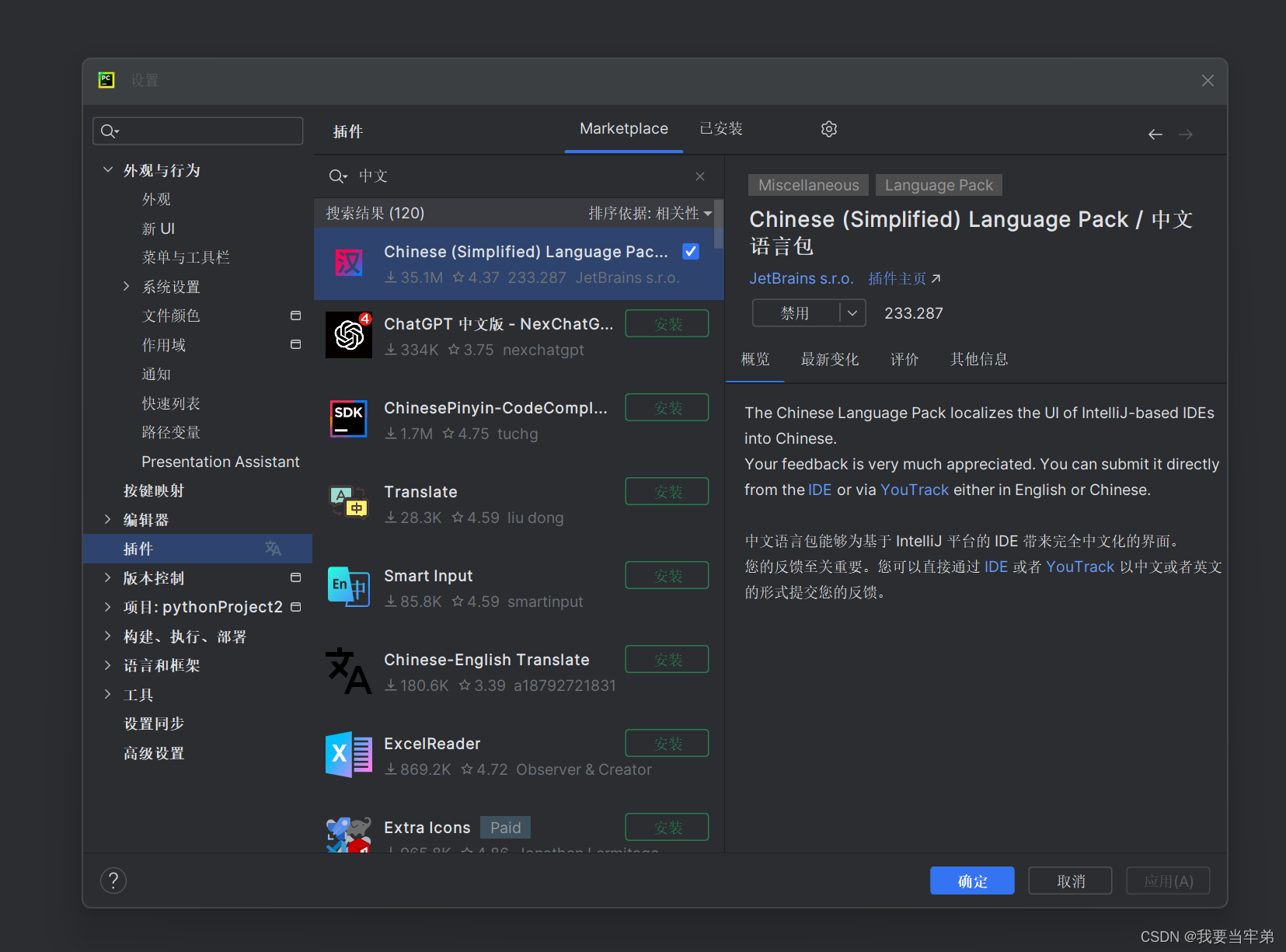Viewport: 1286px width, 952px height.
Task: Click the Smart Input plugin icon
Action: [x=348, y=587]
